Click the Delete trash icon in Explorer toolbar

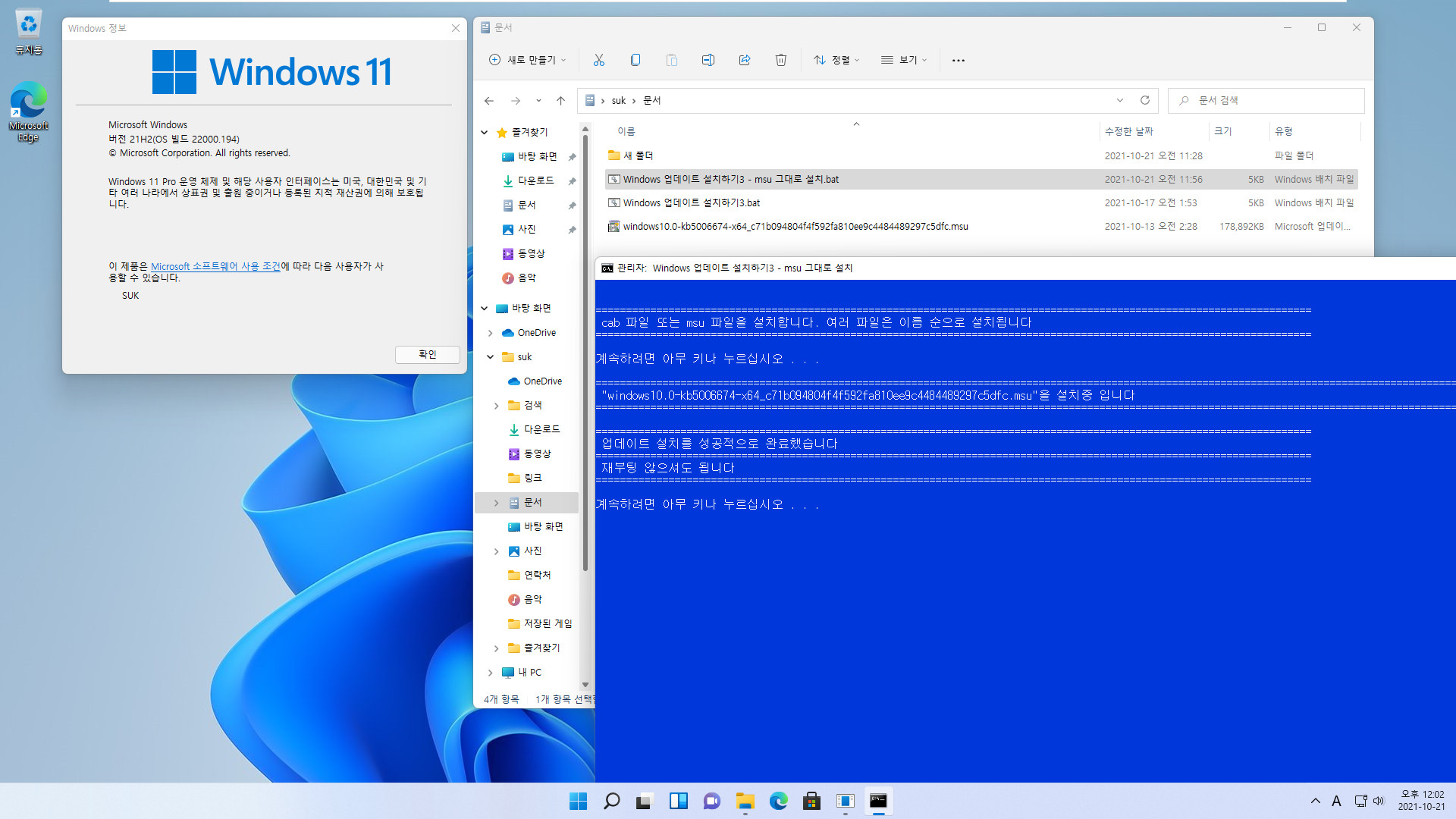780,60
